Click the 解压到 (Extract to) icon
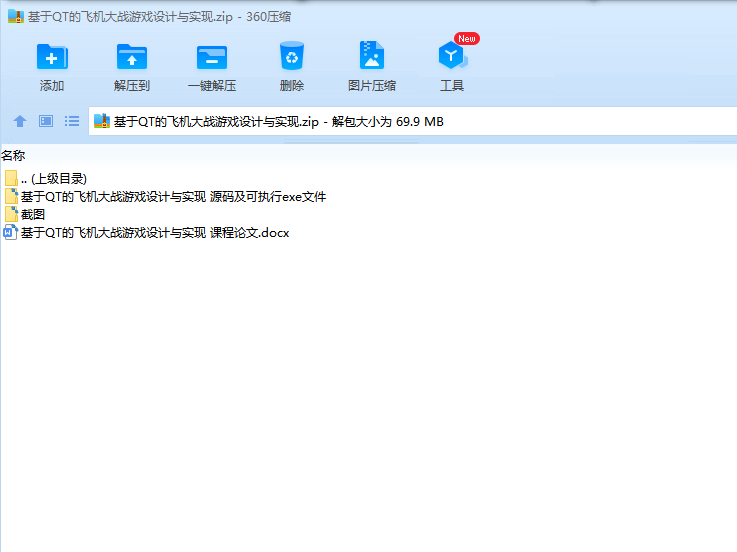Image resolution: width=737 pixels, height=552 pixels. tap(132, 56)
